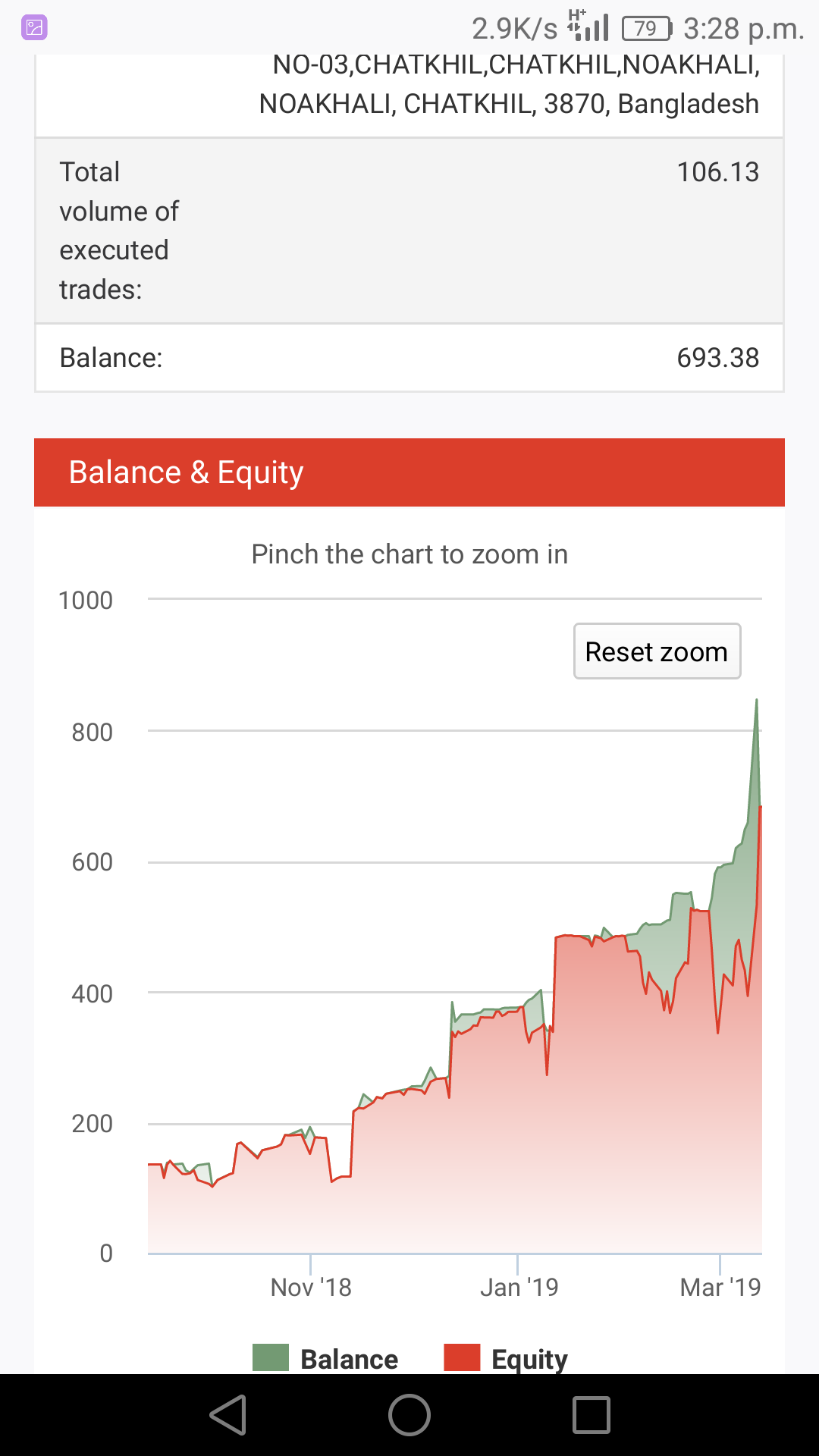
Task: Tap the balance value 693.38
Action: (717, 358)
